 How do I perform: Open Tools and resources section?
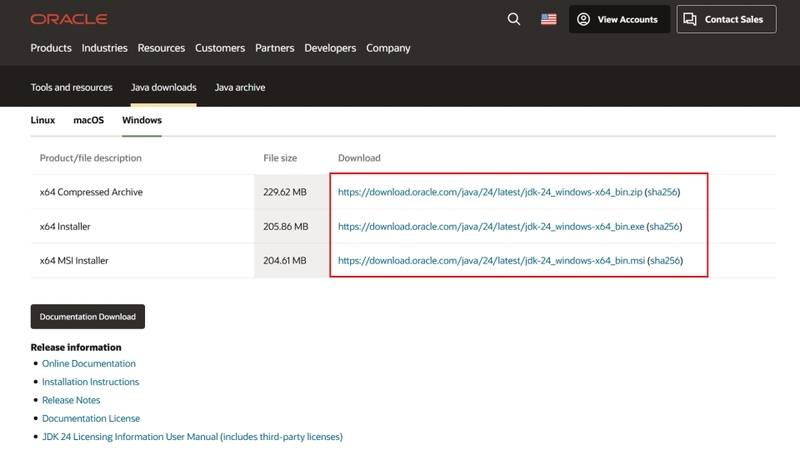click(x=72, y=87)
